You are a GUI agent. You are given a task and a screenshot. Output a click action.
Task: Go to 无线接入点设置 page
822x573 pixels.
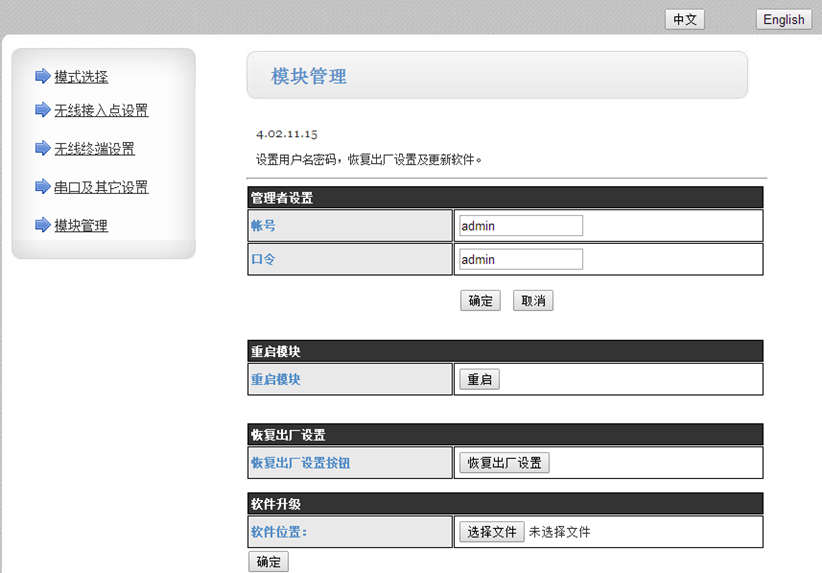[x=101, y=111]
